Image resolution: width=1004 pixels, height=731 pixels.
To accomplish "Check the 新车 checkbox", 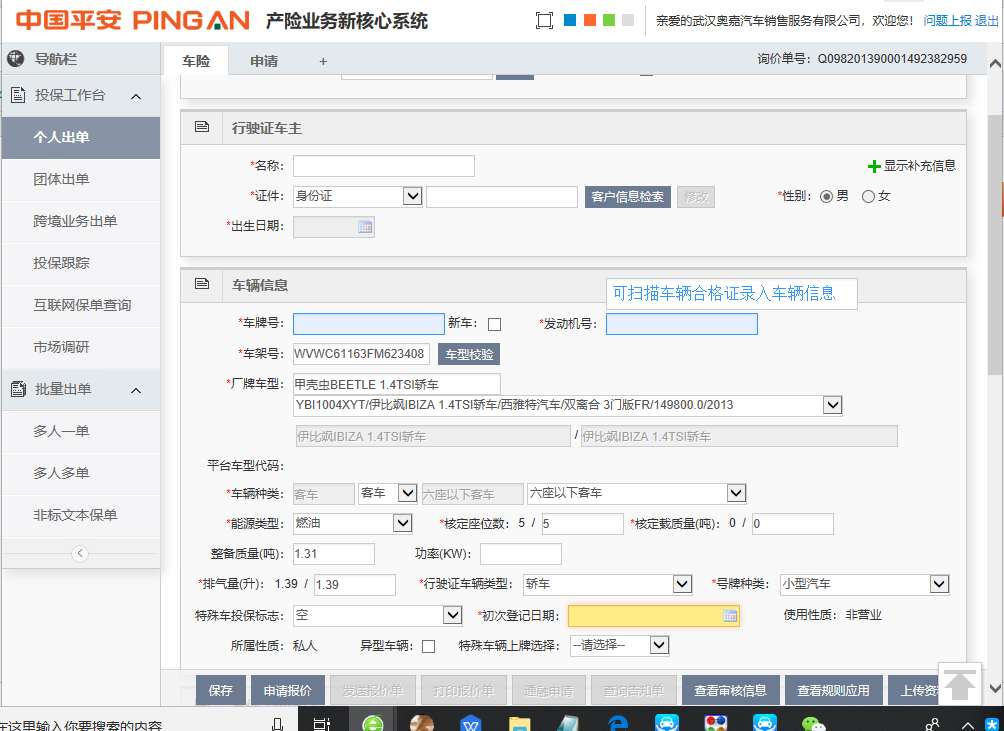I will 494,324.
